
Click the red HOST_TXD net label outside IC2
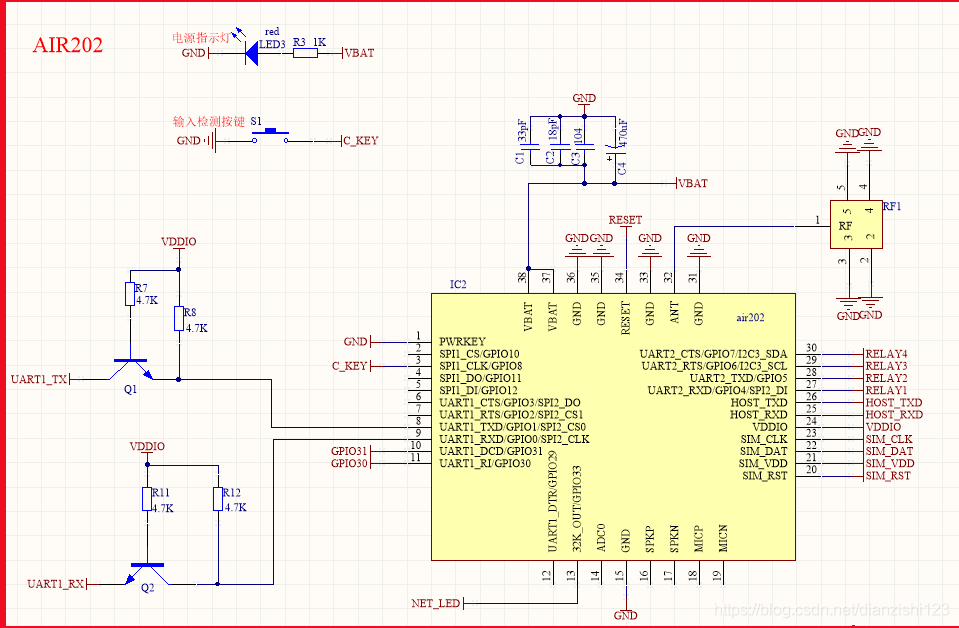click(x=894, y=403)
